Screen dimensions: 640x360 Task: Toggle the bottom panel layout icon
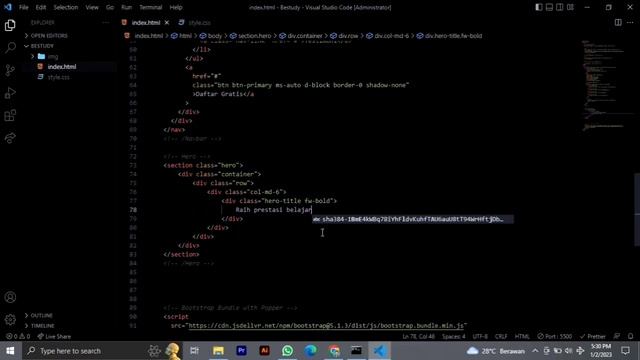point(549,7)
